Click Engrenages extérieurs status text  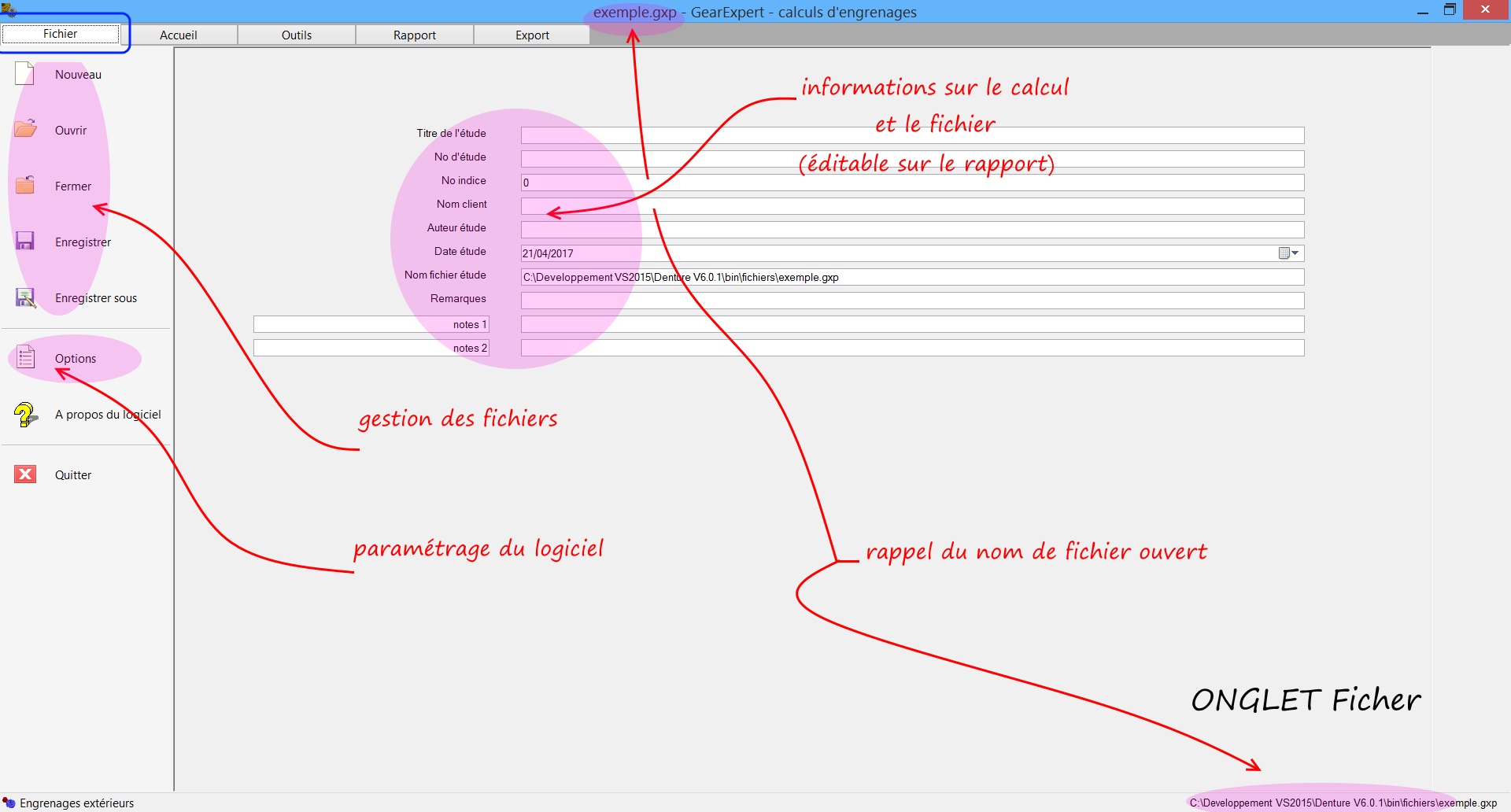point(77,803)
